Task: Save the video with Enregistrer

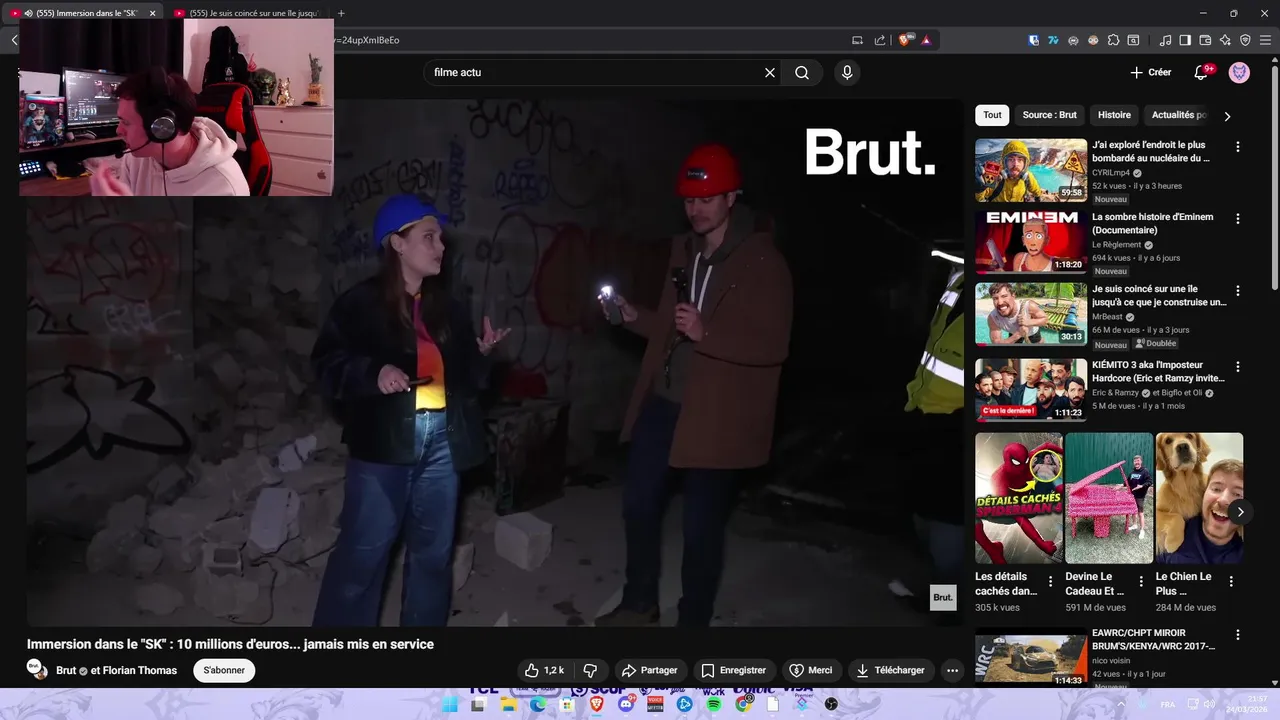Action: point(733,670)
